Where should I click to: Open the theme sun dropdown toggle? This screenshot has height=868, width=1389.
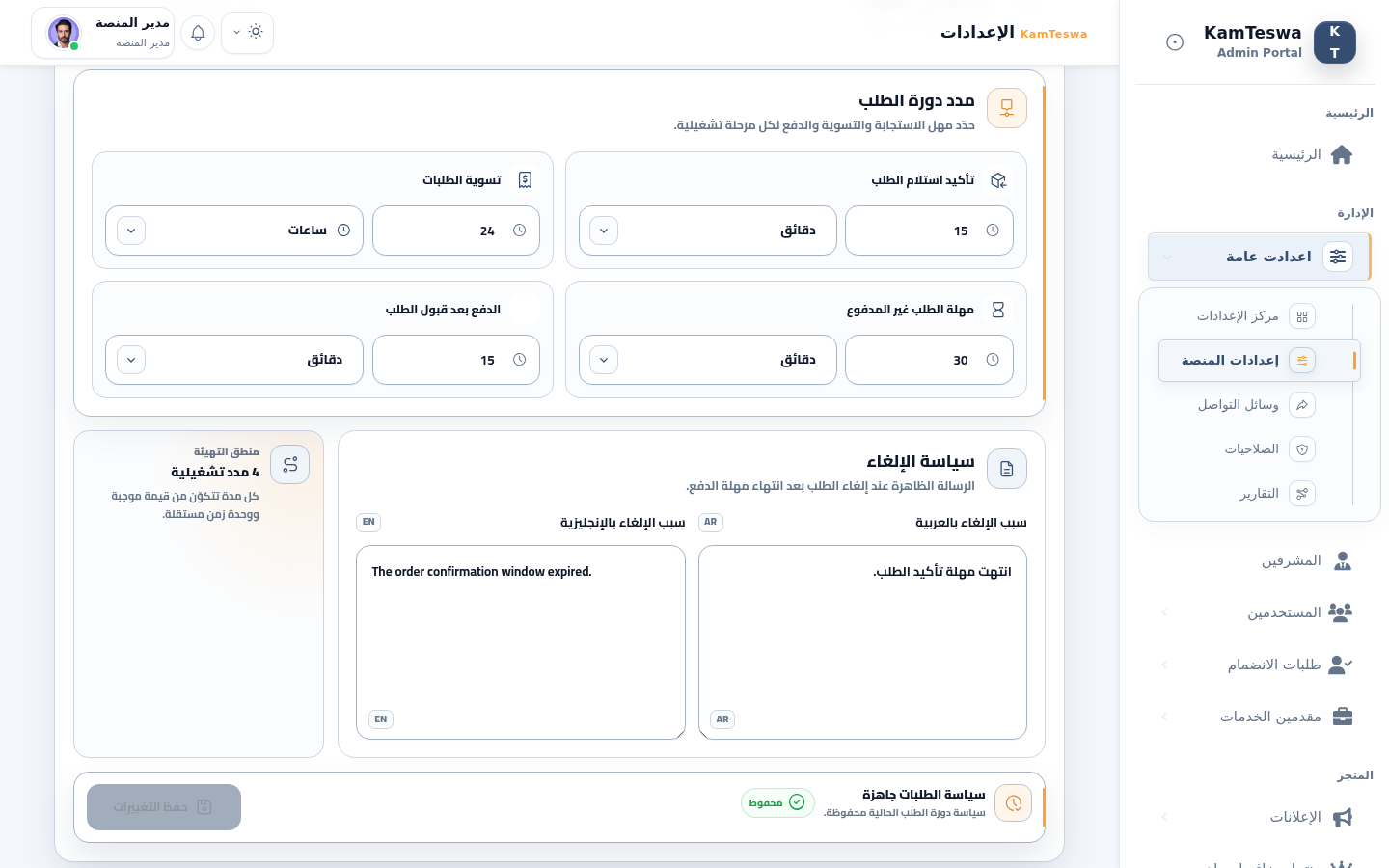247,33
